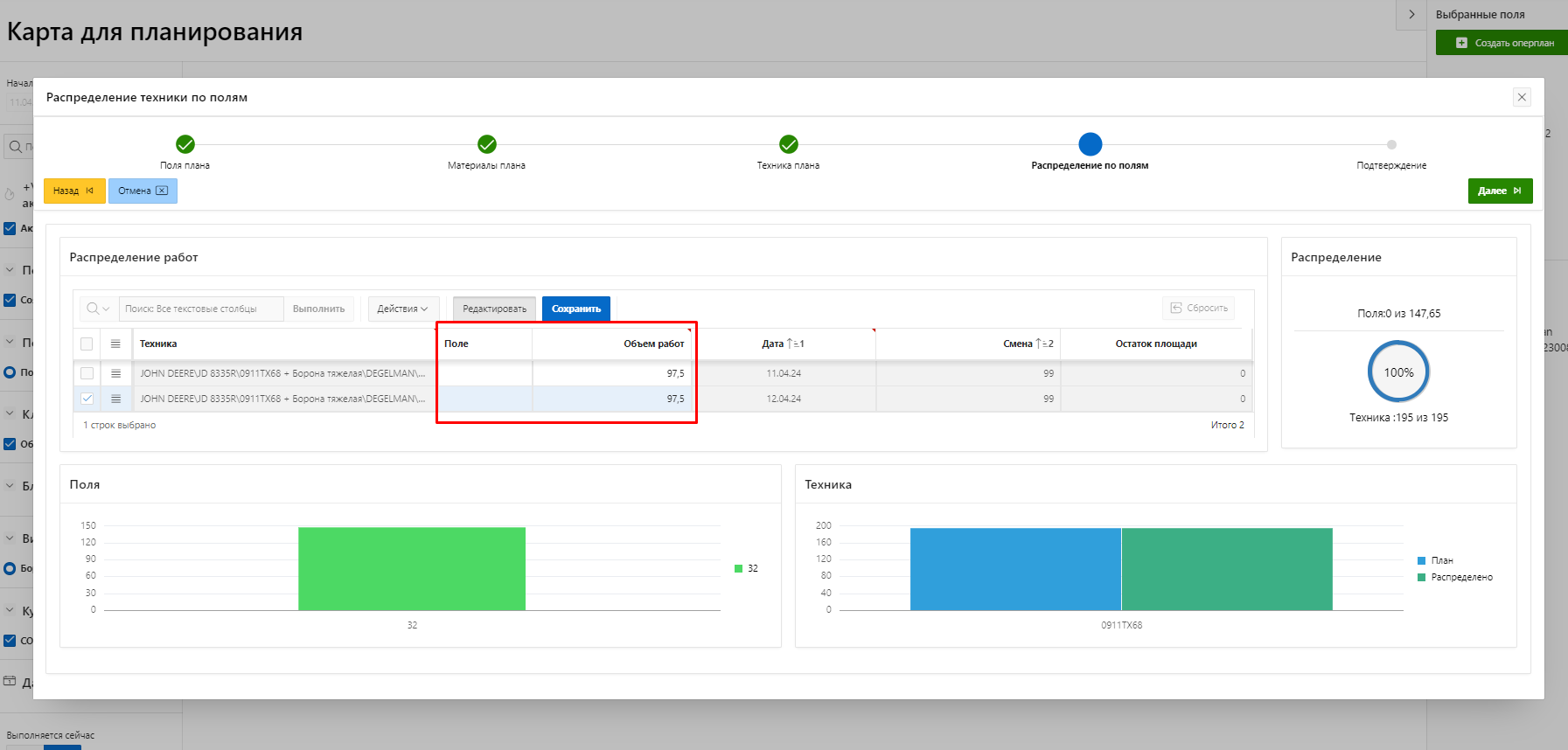Image resolution: width=1568 pixels, height=750 pixels.
Task: Close the Распределение техники dialog
Action: pos(1522,97)
